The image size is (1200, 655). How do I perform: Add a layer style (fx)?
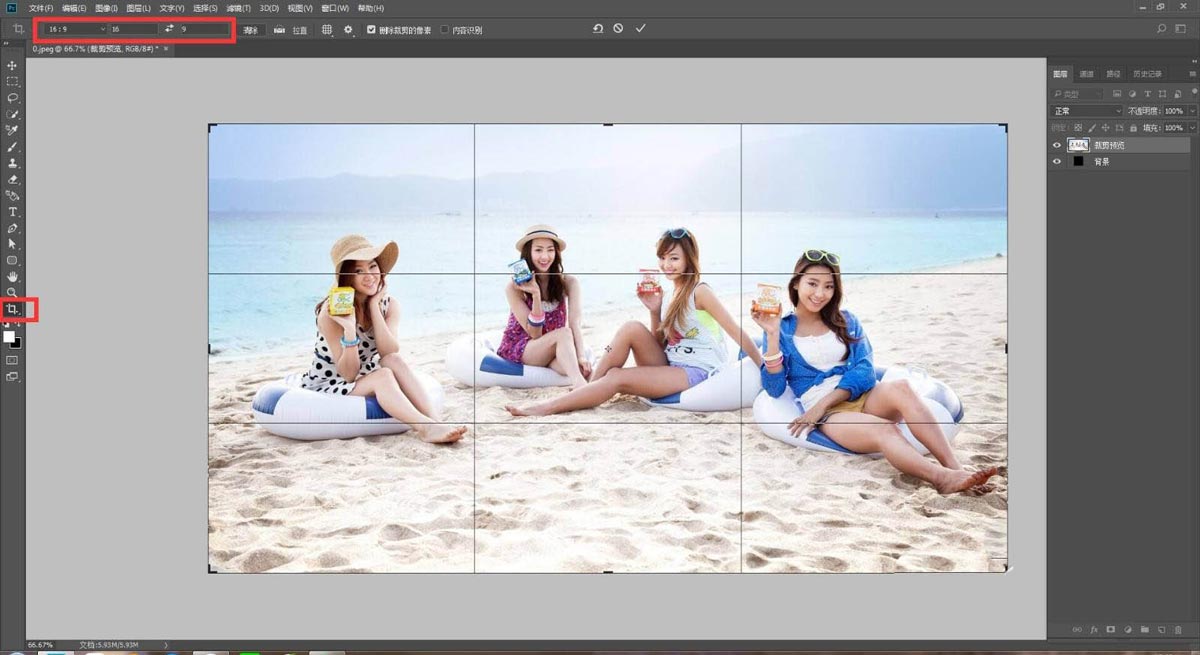[x=1094, y=630]
